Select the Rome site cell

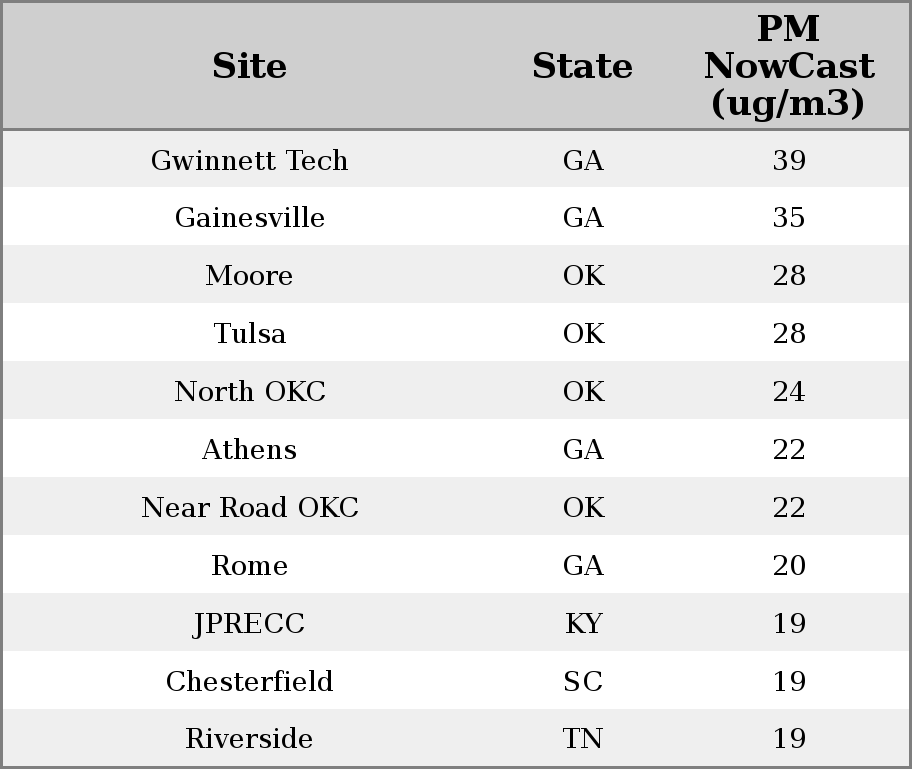click(249, 565)
